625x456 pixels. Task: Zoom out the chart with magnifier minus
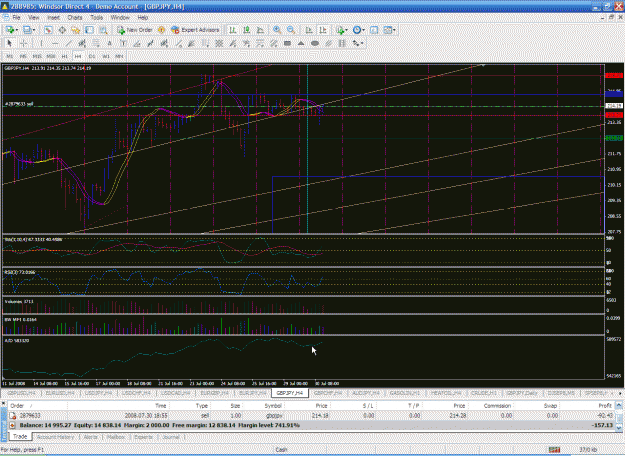pyautogui.click(x=291, y=30)
